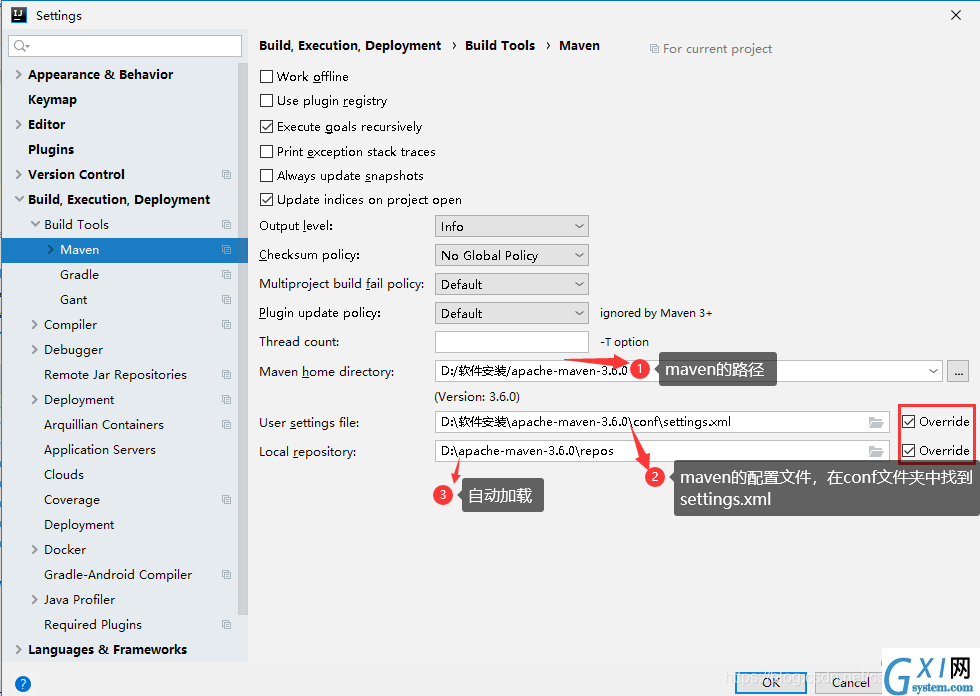Click project-level icon beside Gradle-Android Compiler
The width and height of the screenshot is (980, 696).
pos(226,574)
